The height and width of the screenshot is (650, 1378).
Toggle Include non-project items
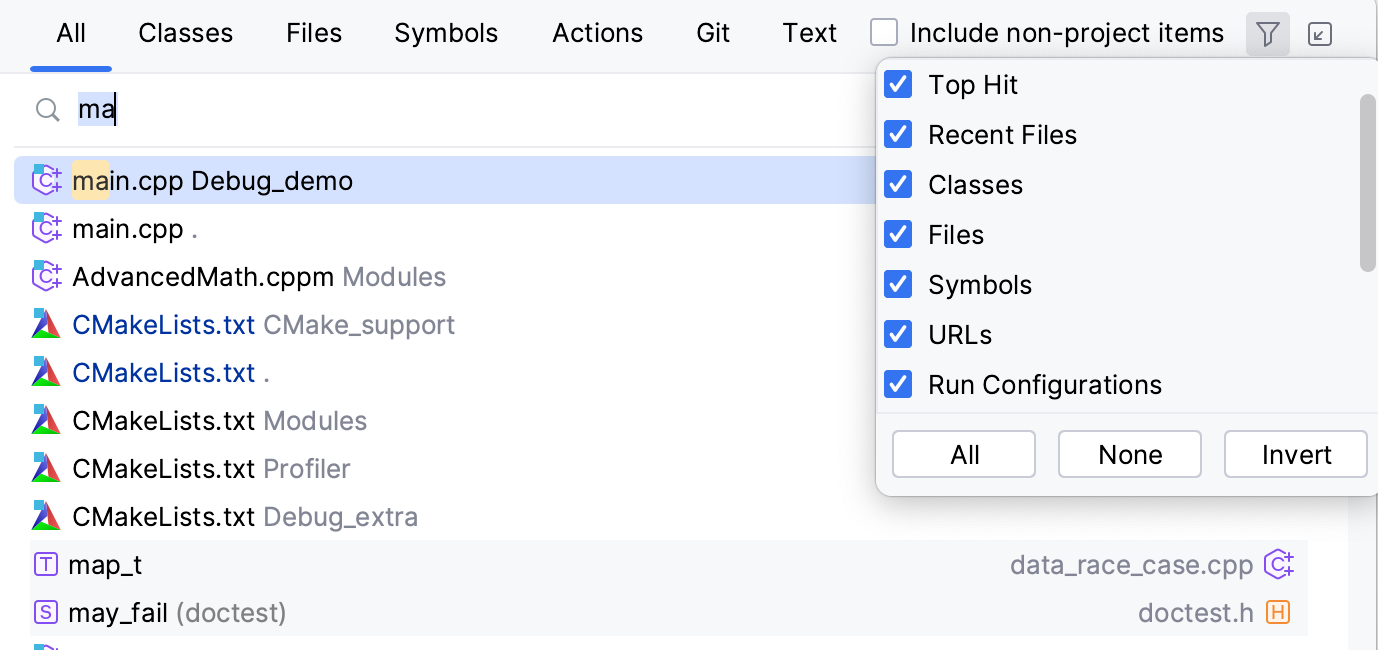(883, 32)
